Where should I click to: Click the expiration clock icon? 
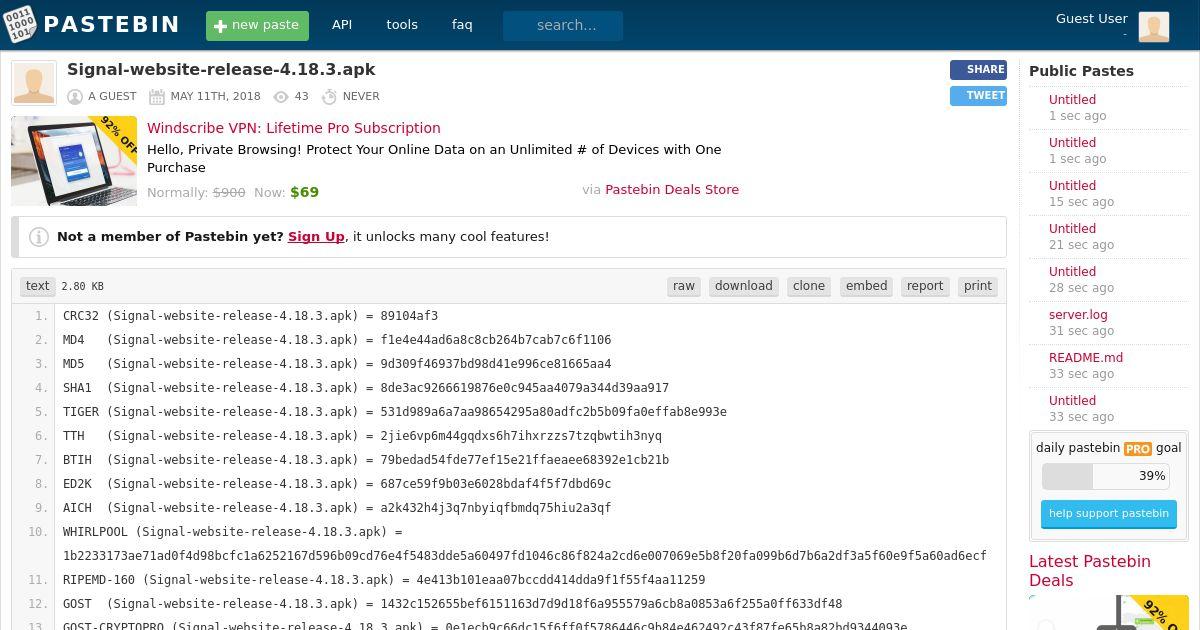point(329,97)
